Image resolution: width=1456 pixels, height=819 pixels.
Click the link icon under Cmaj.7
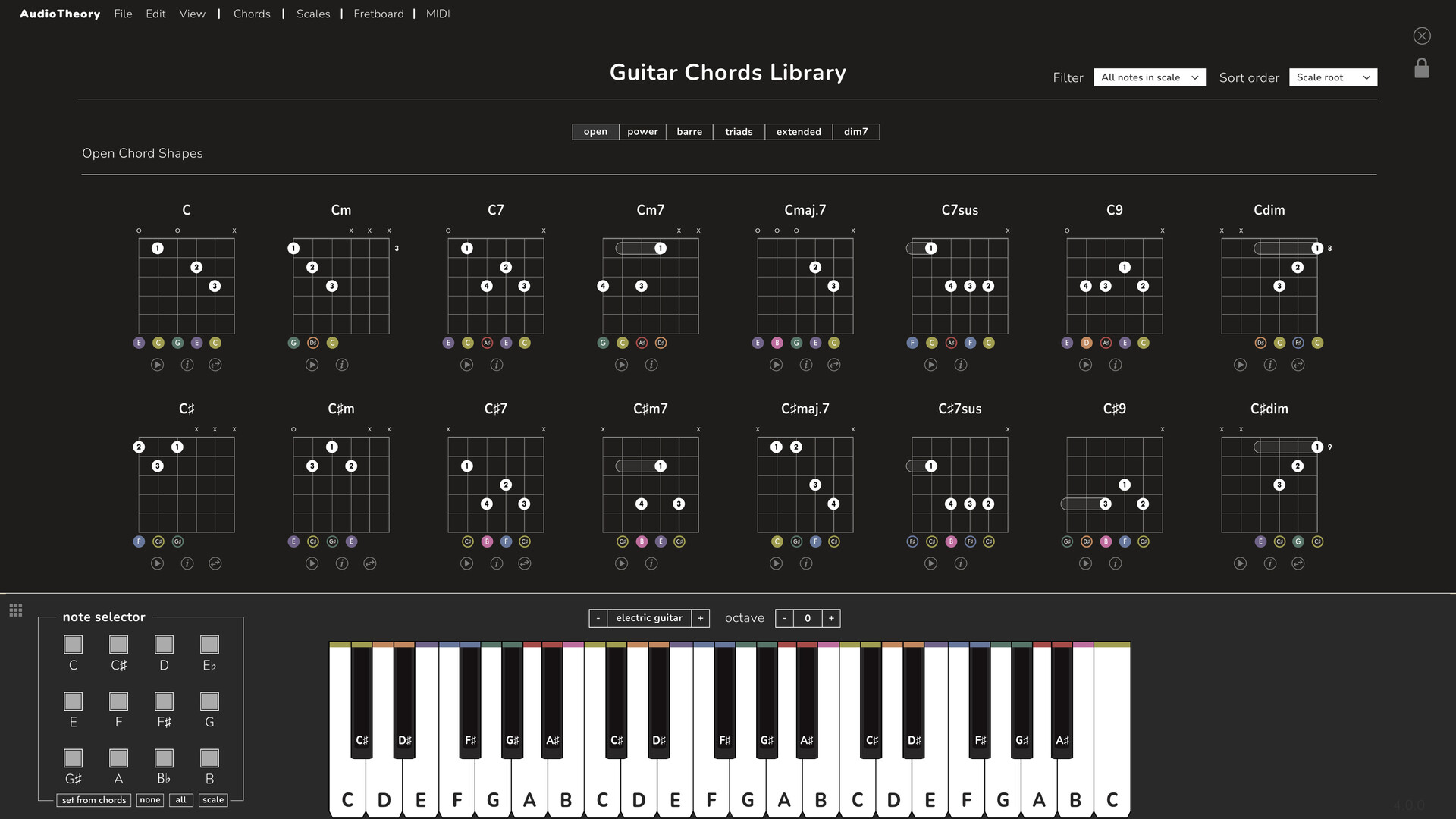tap(834, 365)
